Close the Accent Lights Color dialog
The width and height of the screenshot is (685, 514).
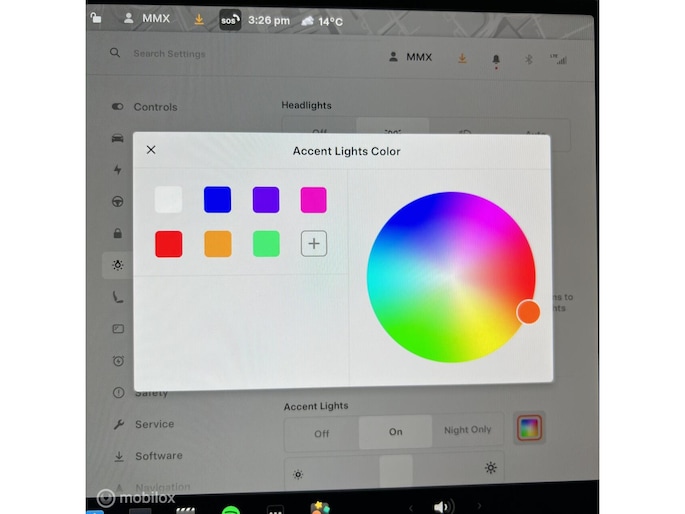point(151,150)
